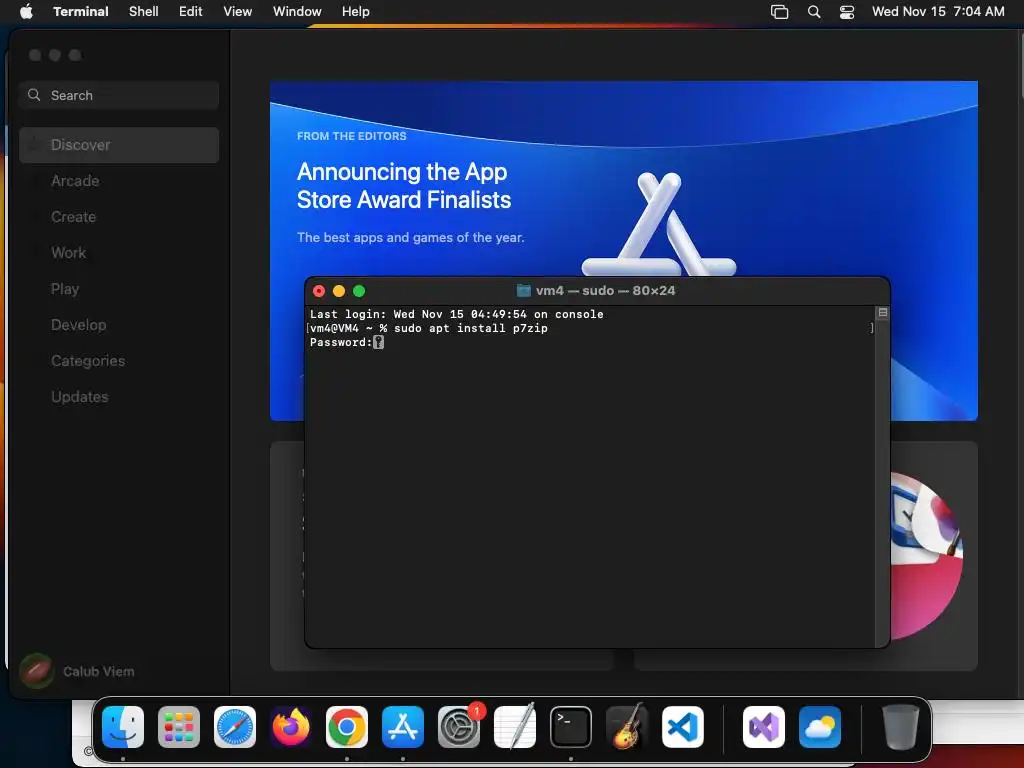Screen dimensions: 1024x768
Task: Open Visual Studio from the Dock
Action: coord(764,727)
